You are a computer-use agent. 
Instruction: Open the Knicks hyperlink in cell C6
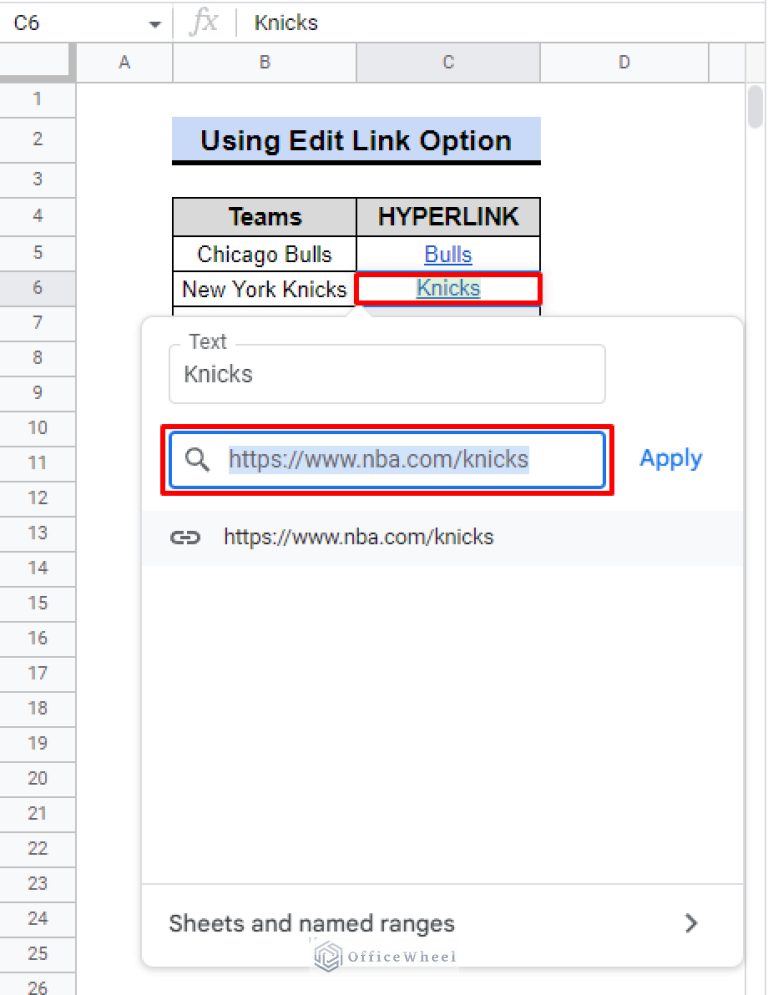tap(447, 289)
